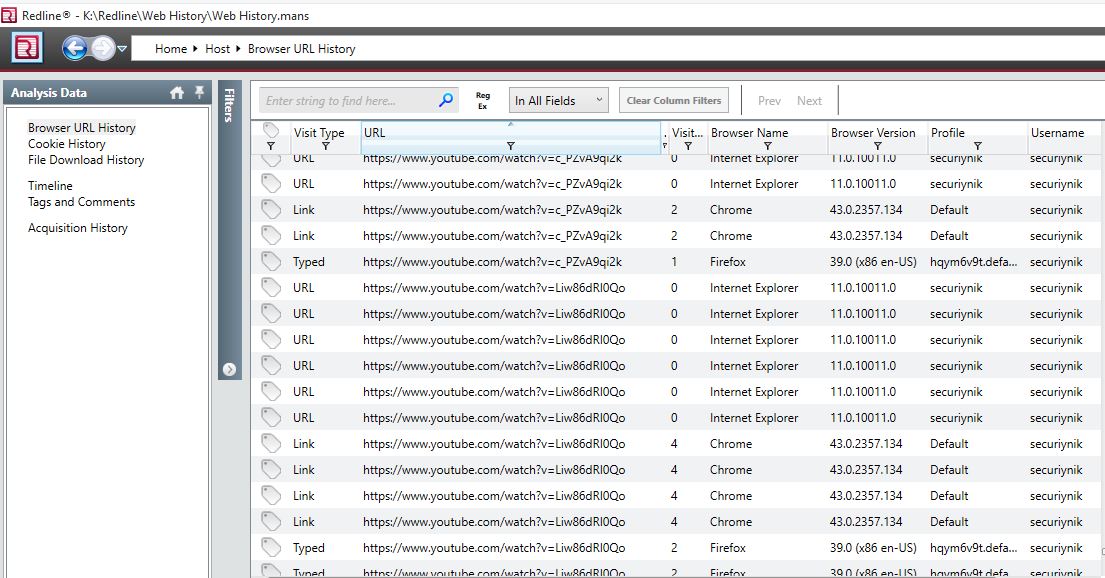Tag the Firefox row with visit count 1
The height and width of the screenshot is (578, 1105).
271,262
